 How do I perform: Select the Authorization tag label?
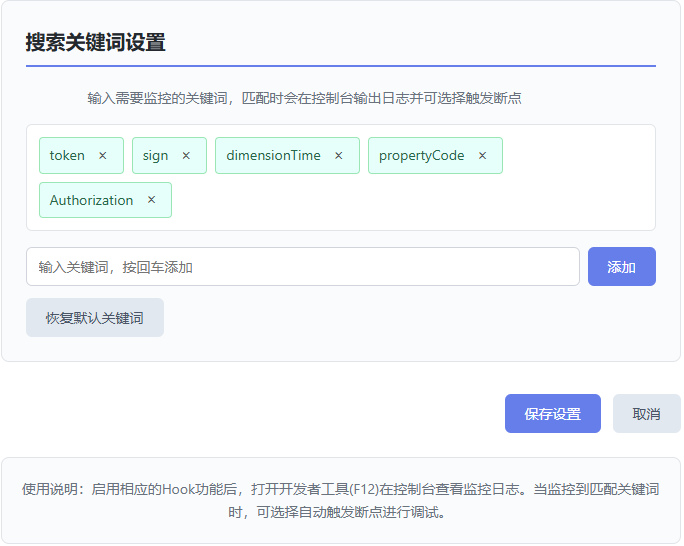pyautogui.click(x=91, y=200)
